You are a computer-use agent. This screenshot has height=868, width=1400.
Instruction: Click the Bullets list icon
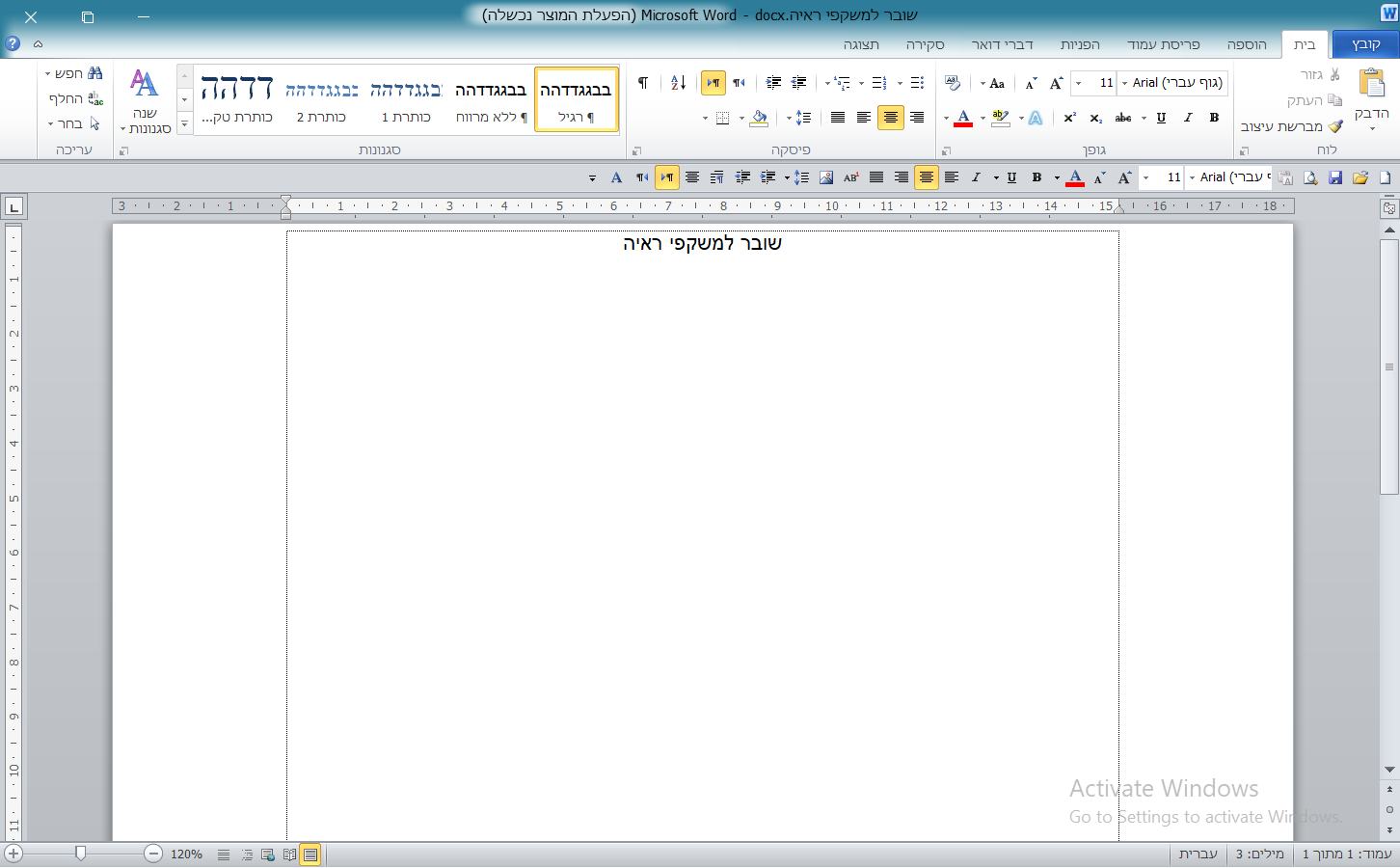click(917, 83)
